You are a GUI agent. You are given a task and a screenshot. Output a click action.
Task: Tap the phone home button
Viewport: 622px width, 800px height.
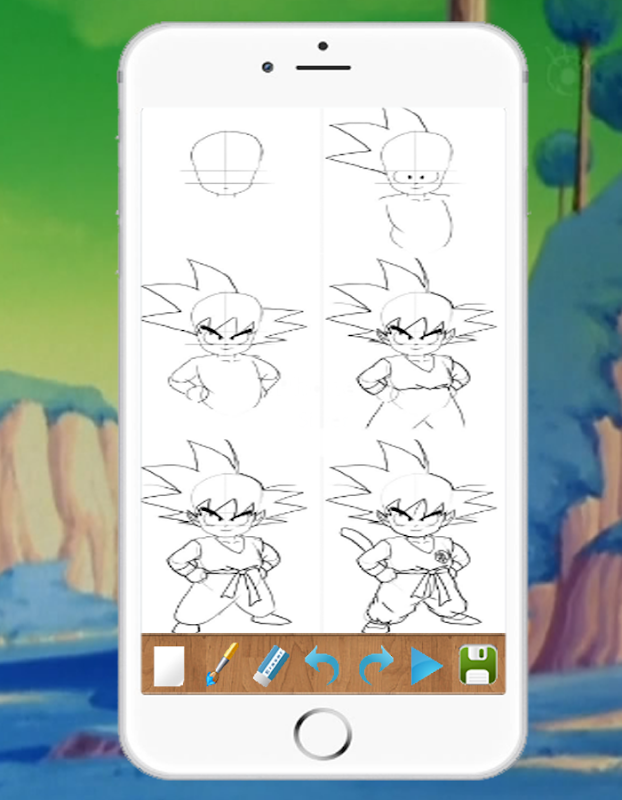tap(322, 734)
